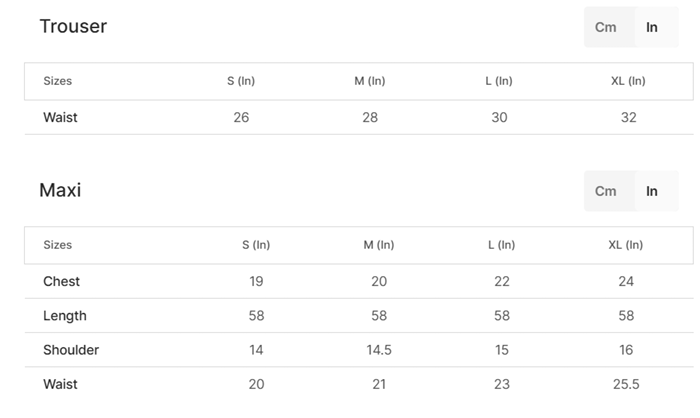
Task: Click the Shoulder row label in the Maxi table
Action: coord(71,350)
